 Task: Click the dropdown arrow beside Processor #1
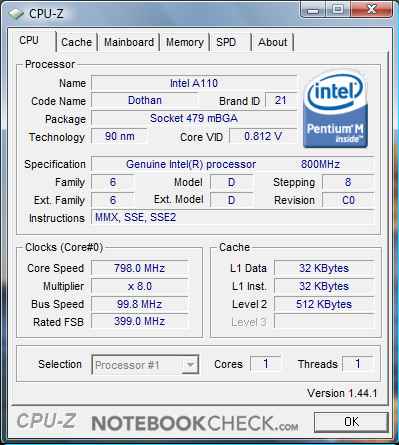pyautogui.click(x=190, y=365)
